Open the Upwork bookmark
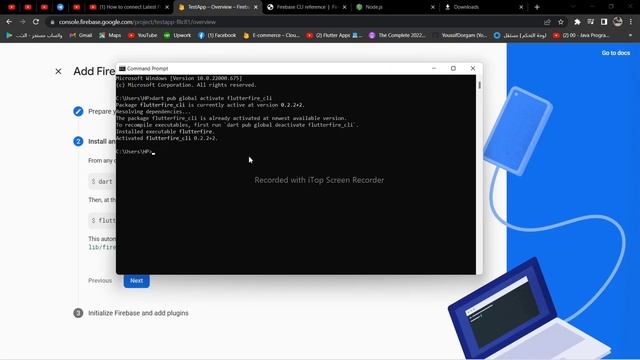 click(x=177, y=36)
